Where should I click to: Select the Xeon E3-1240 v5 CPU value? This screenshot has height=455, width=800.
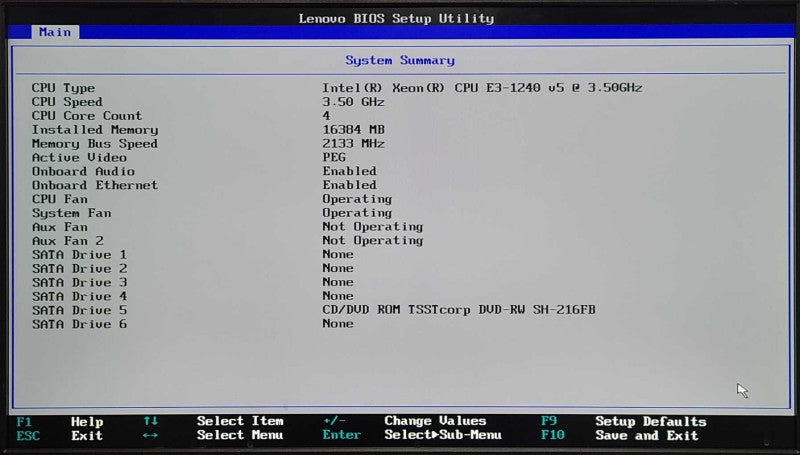pyautogui.click(x=482, y=88)
